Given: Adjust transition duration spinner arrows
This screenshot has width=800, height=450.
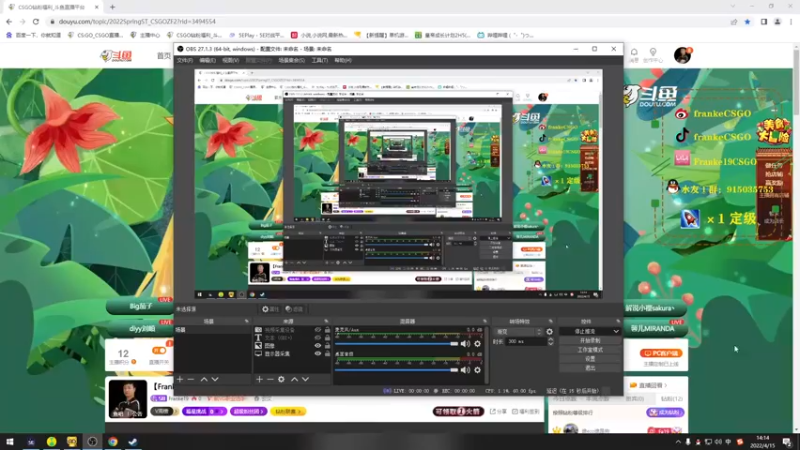Looking at the screenshot, I should click(x=551, y=341).
